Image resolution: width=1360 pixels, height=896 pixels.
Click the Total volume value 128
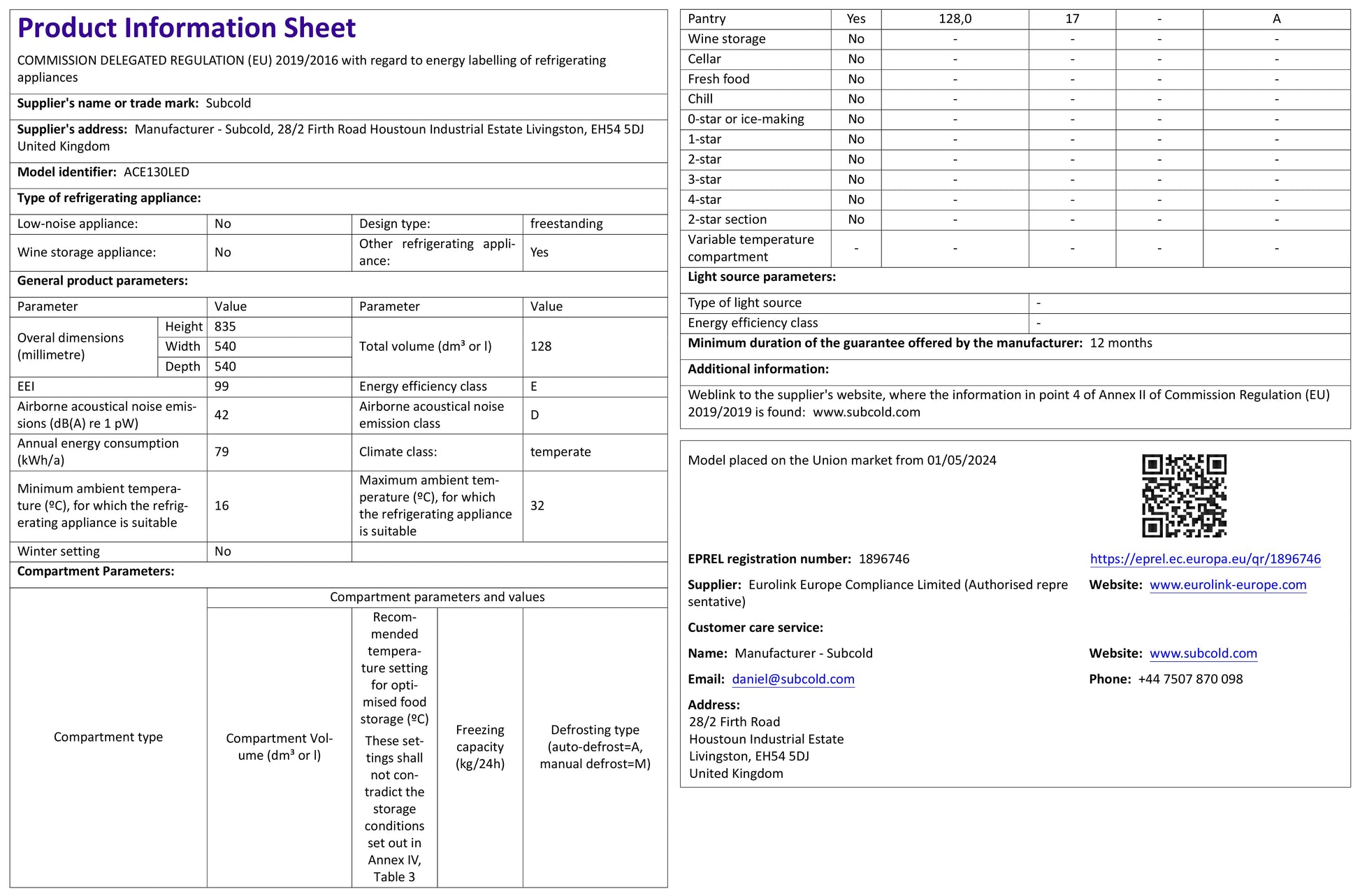[541, 346]
